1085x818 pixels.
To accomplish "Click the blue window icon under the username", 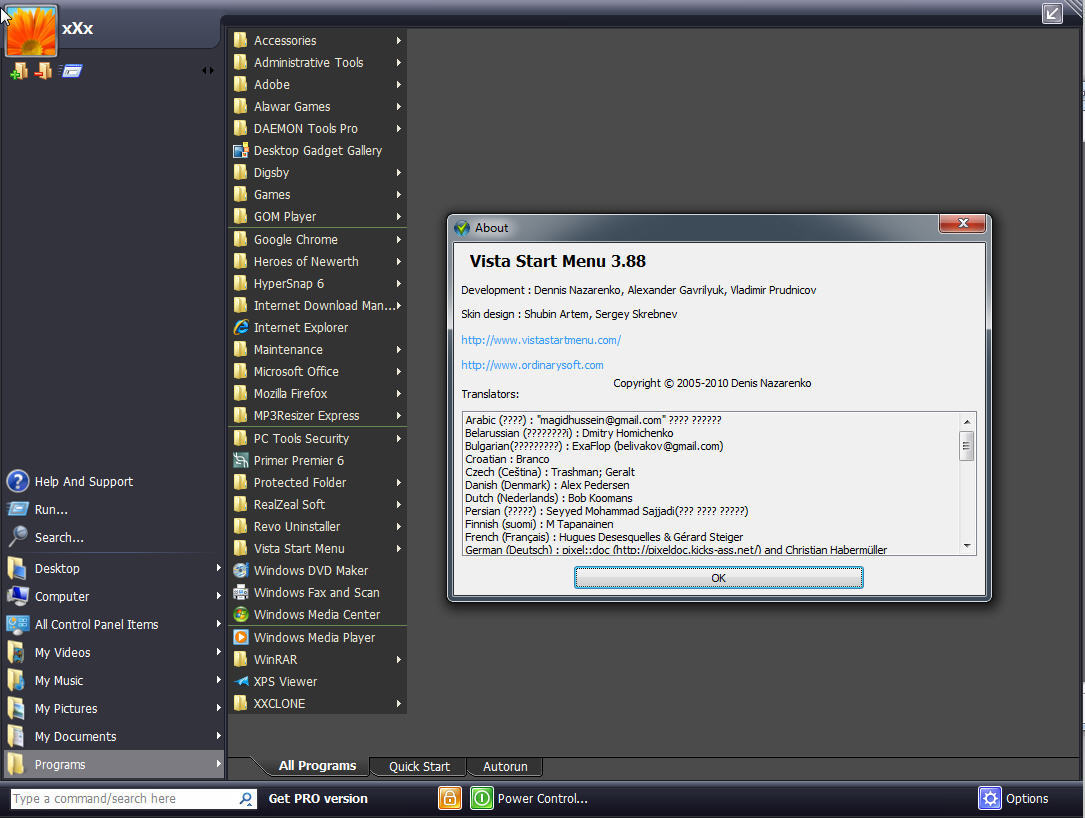I will click(x=71, y=71).
